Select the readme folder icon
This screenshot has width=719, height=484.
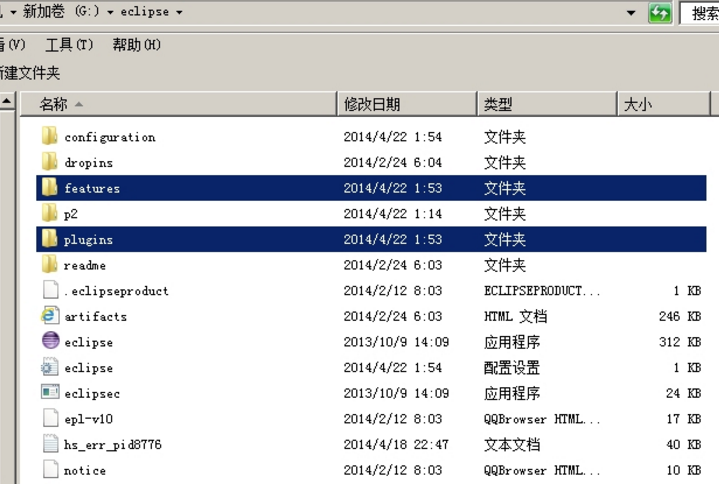point(50,264)
